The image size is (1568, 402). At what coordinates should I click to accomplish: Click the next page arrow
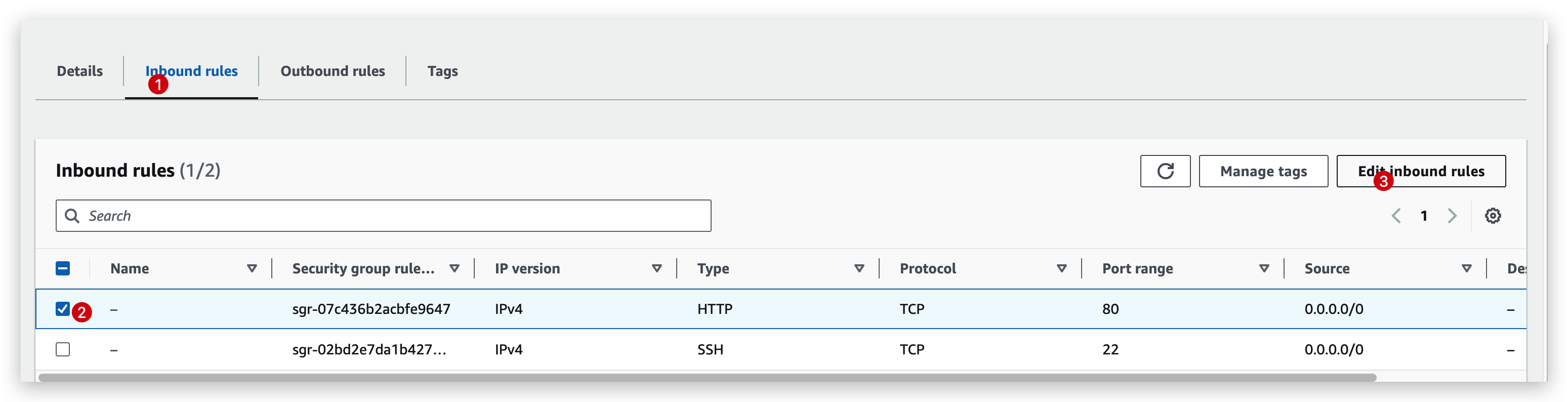1452,216
